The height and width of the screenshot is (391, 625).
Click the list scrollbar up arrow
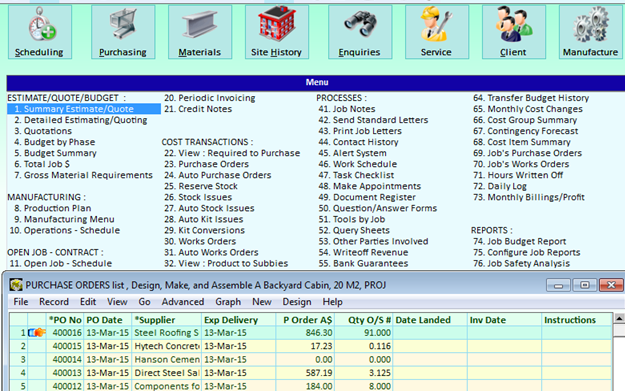[619, 318]
